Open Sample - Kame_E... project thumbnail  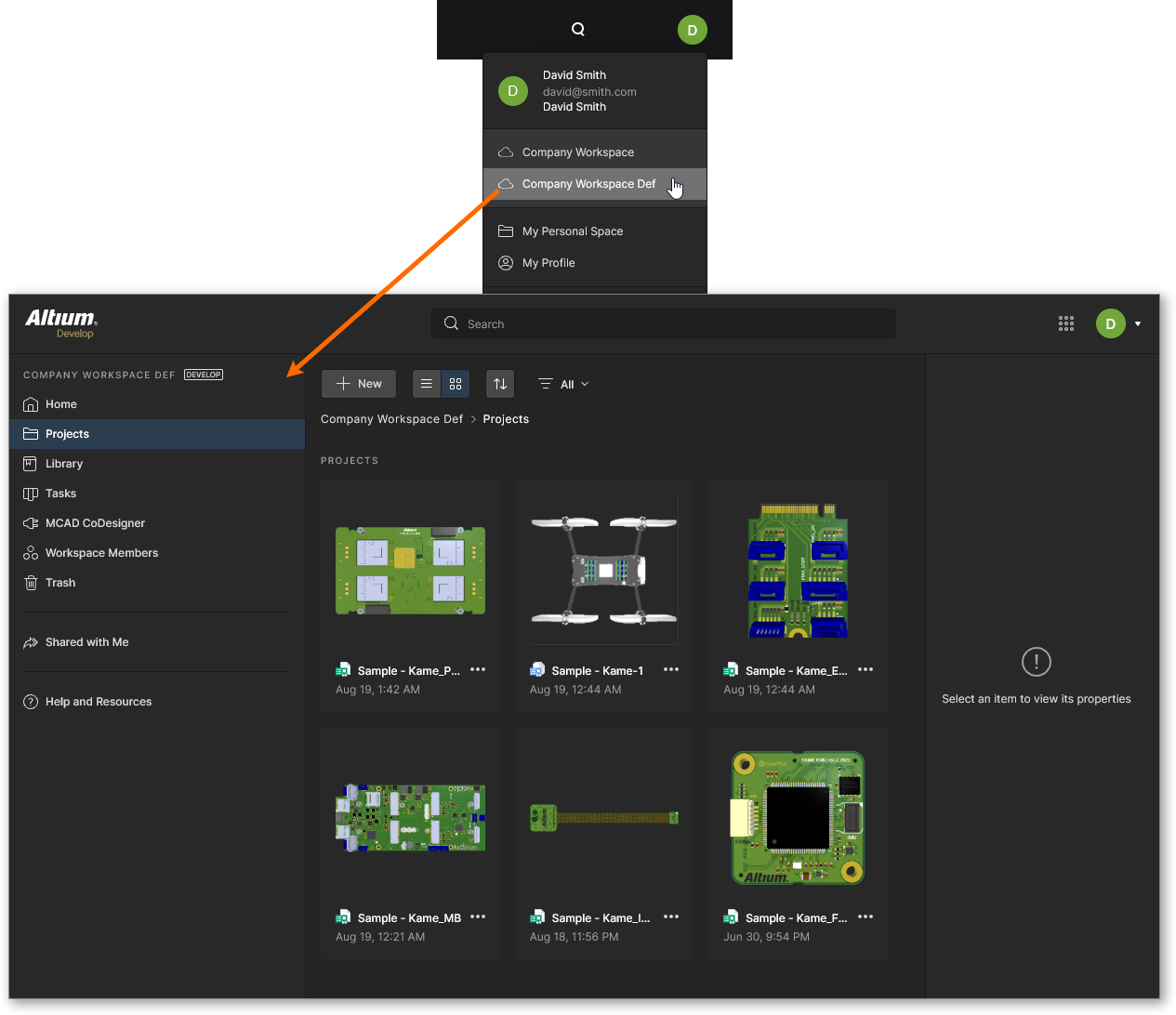pyautogui.click(x=799, y=571)
